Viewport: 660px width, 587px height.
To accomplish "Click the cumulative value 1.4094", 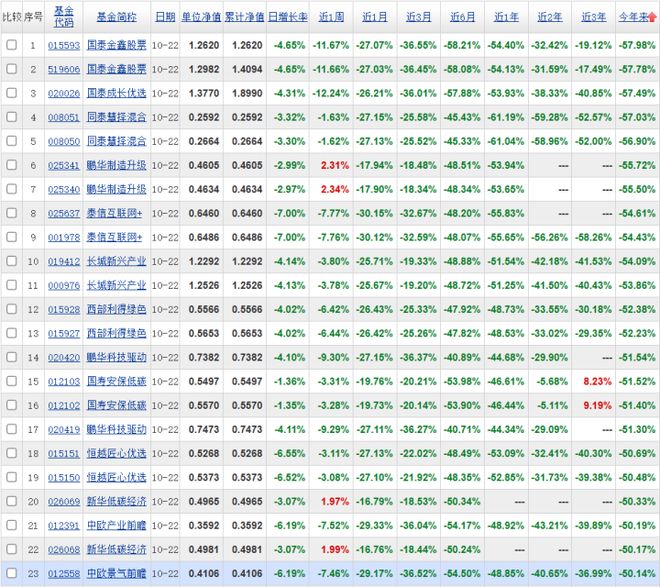I will coord(247,69).
